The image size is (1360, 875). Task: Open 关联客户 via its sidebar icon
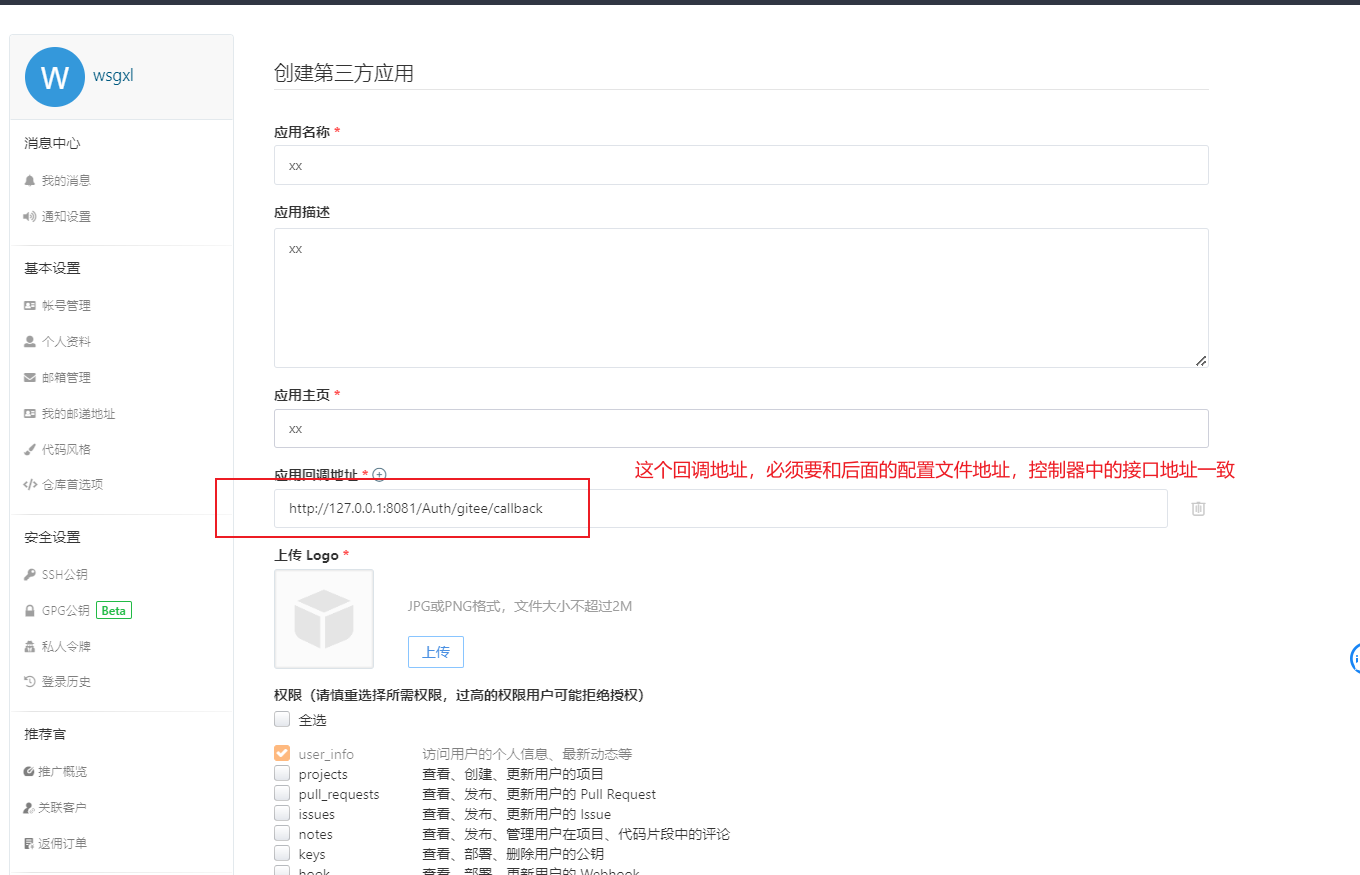[30, 807]
